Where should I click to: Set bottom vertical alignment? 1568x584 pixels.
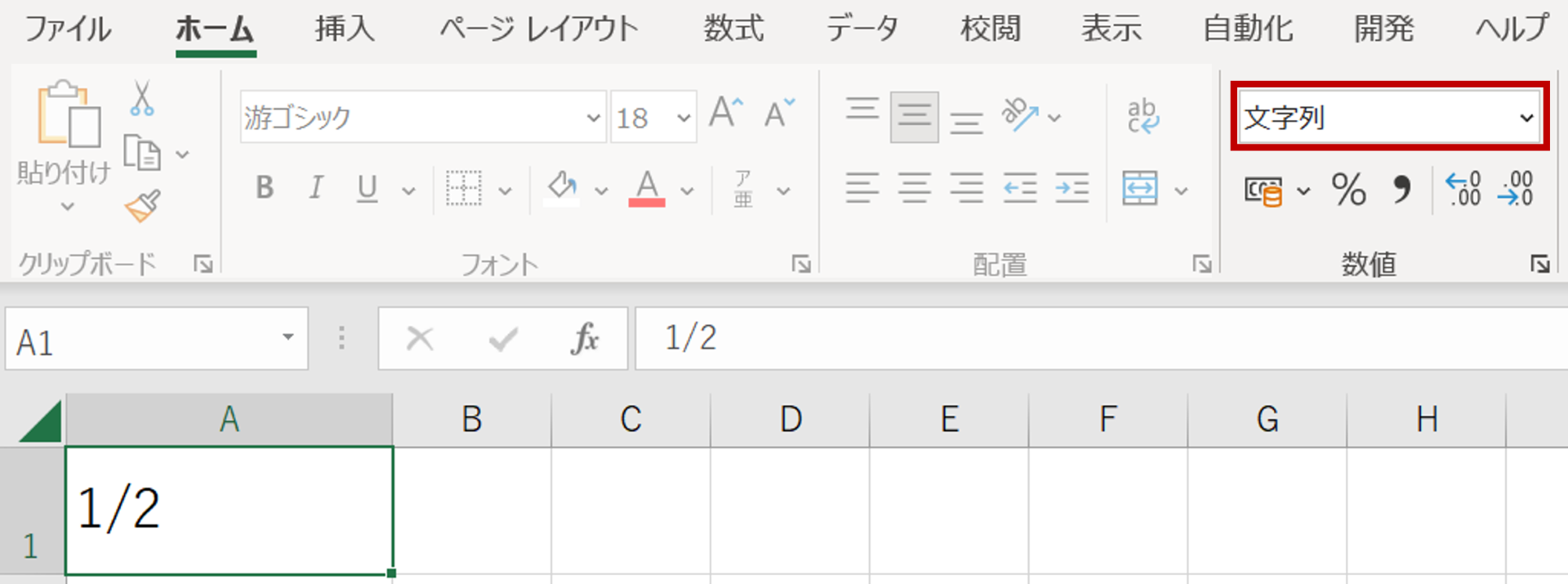pyautogui.click(x=967, y=123)
